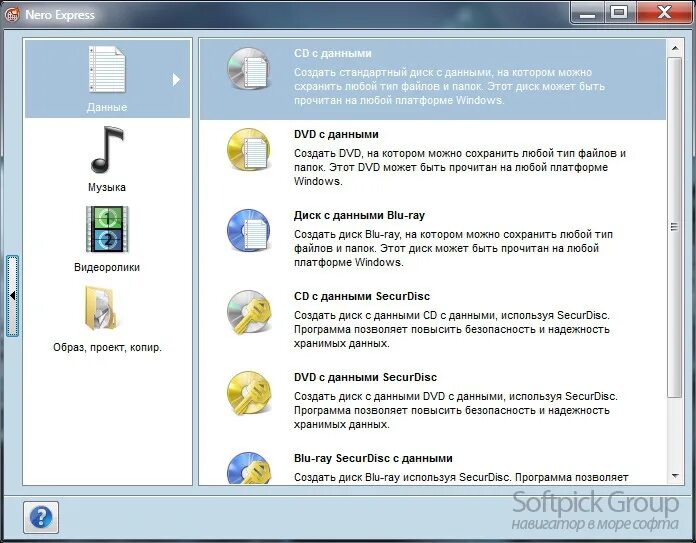The height and width of the screenshot is (543, 696).
Task: Open the Музыка music note icon
Action: [107, 150]
